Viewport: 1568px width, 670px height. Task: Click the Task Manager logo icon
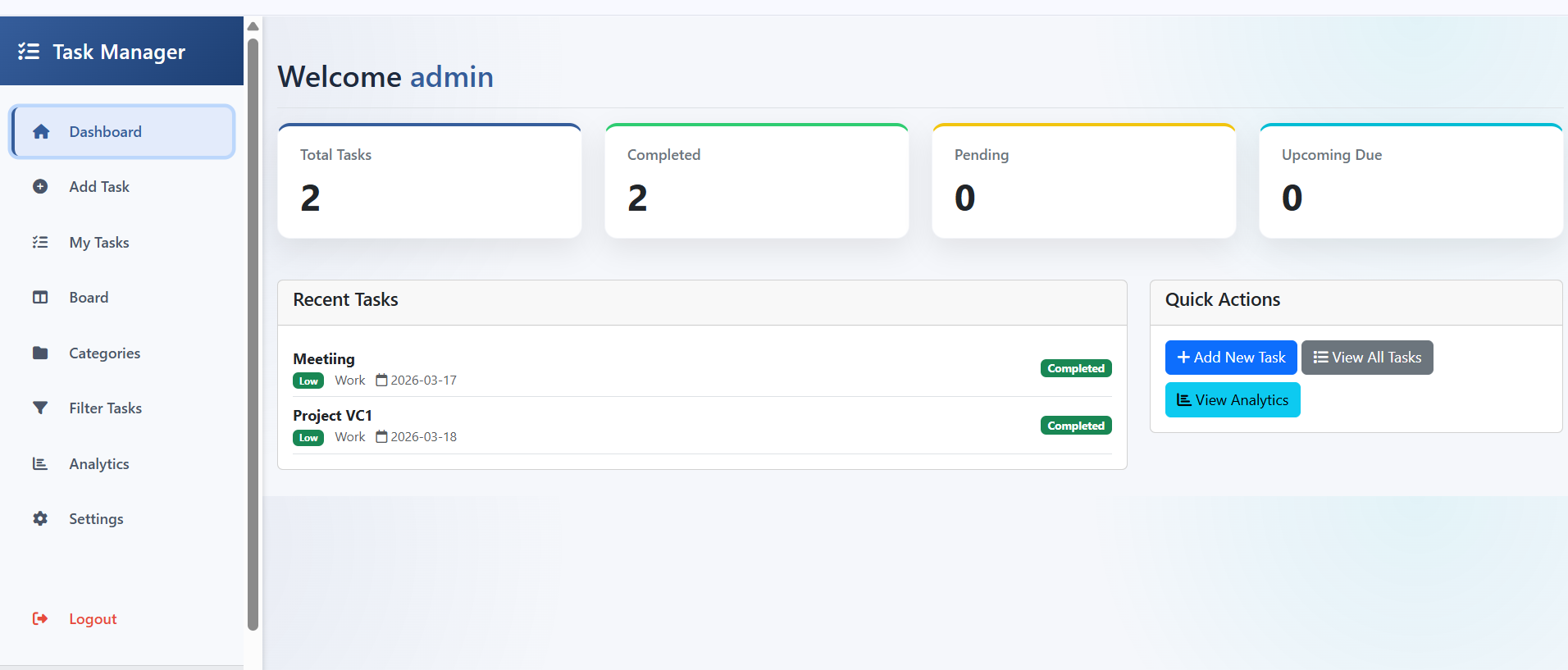coord(29,52)
